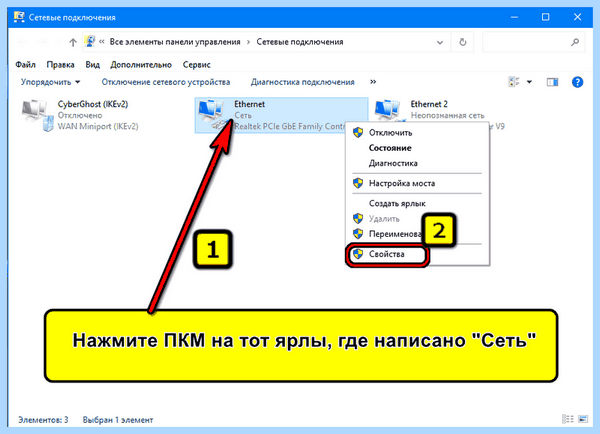The height and width of the screenshot is (434, 600).
Task: Open help with the question mark icon
Action: (x=577, y=82)
